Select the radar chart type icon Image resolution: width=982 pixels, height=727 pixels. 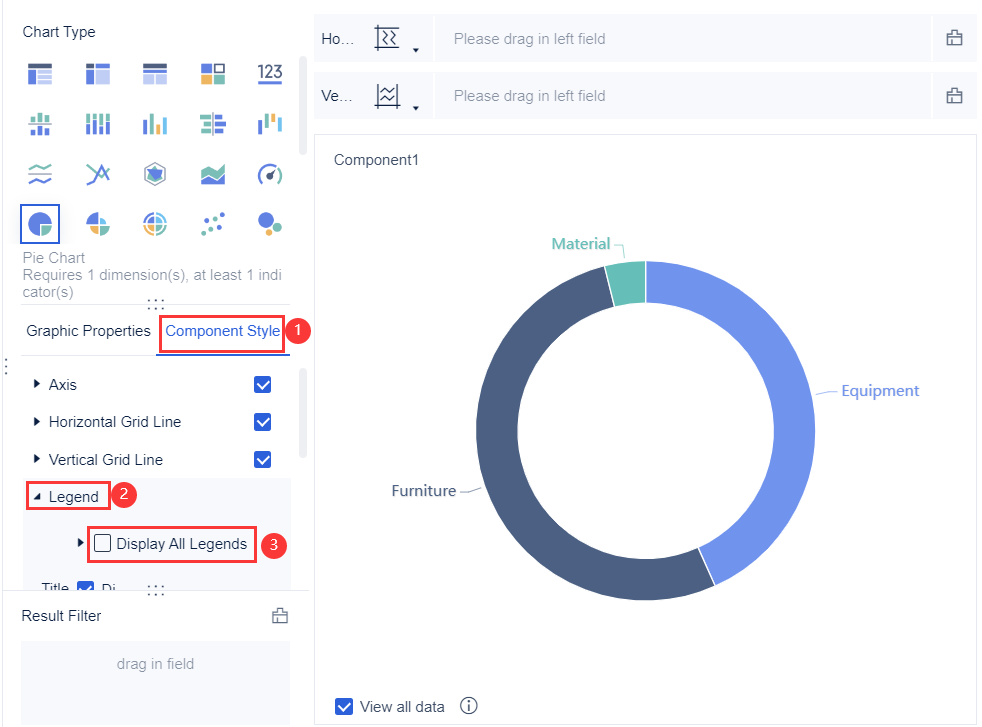(154, 173)
